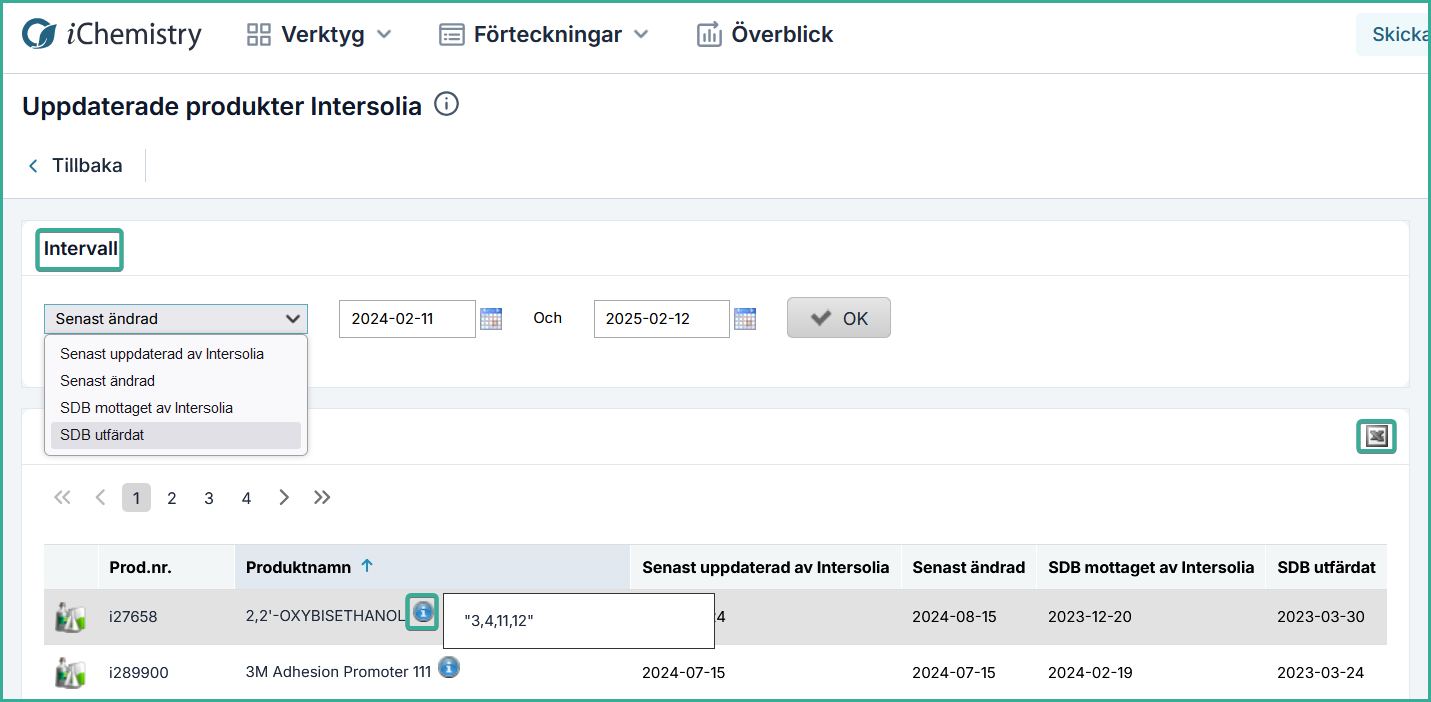Image resolution: width=1431 pixels, height=702 pixels.
Task: Open the Förteckningar menu
Action: [544, 34]
